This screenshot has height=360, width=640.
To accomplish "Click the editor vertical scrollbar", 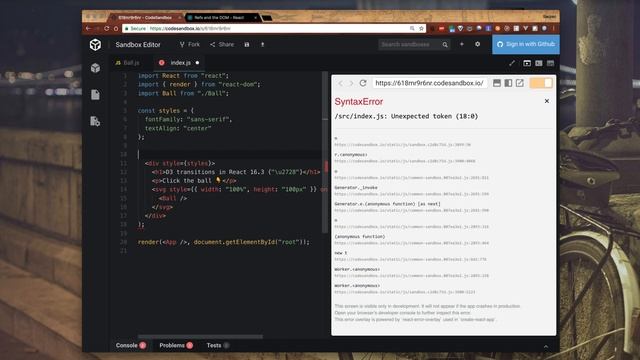I will click(x=325, y=151).
